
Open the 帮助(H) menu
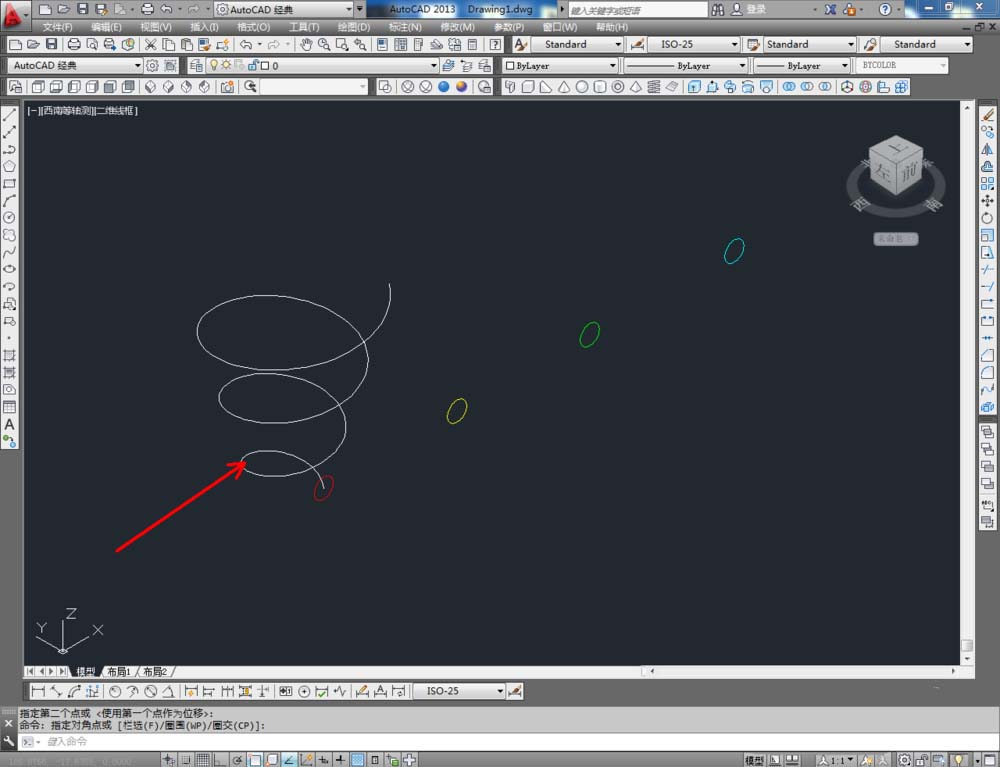(x=612, y=27)
